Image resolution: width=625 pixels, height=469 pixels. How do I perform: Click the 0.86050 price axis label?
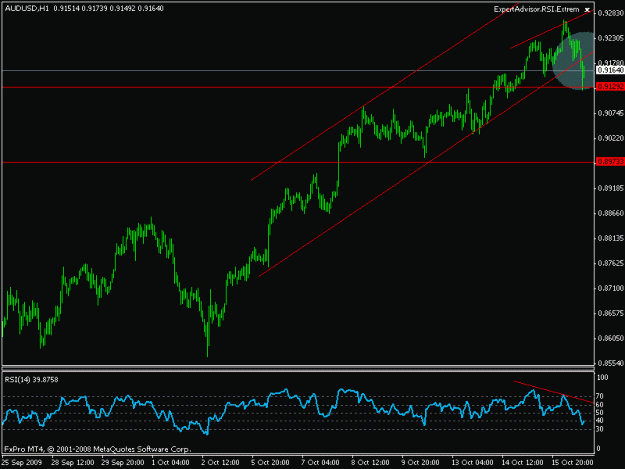(610, 338)
